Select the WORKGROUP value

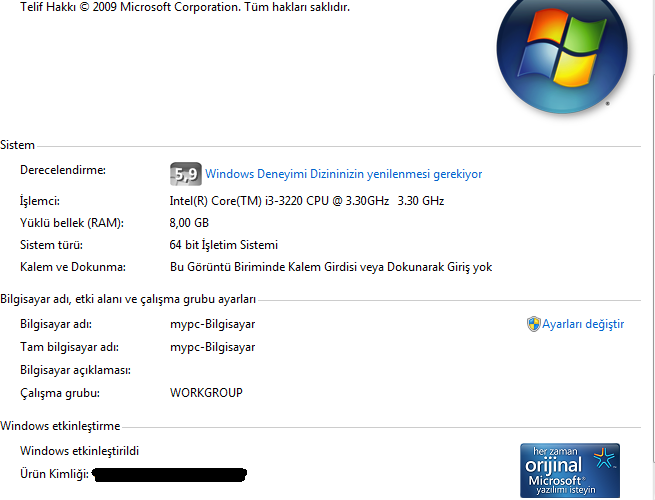click(x=206, y=393)
